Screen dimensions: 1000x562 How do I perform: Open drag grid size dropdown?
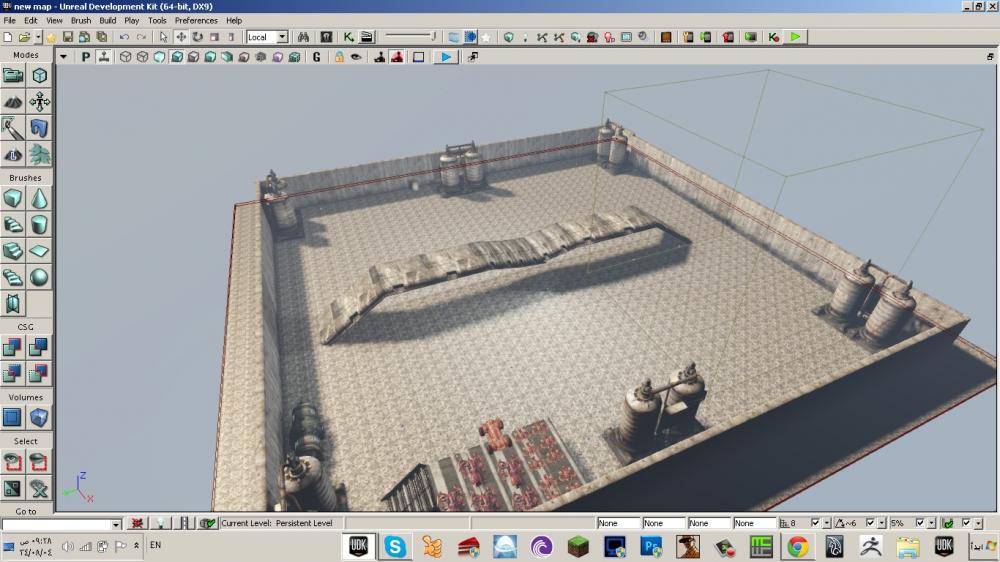[827, 523]
